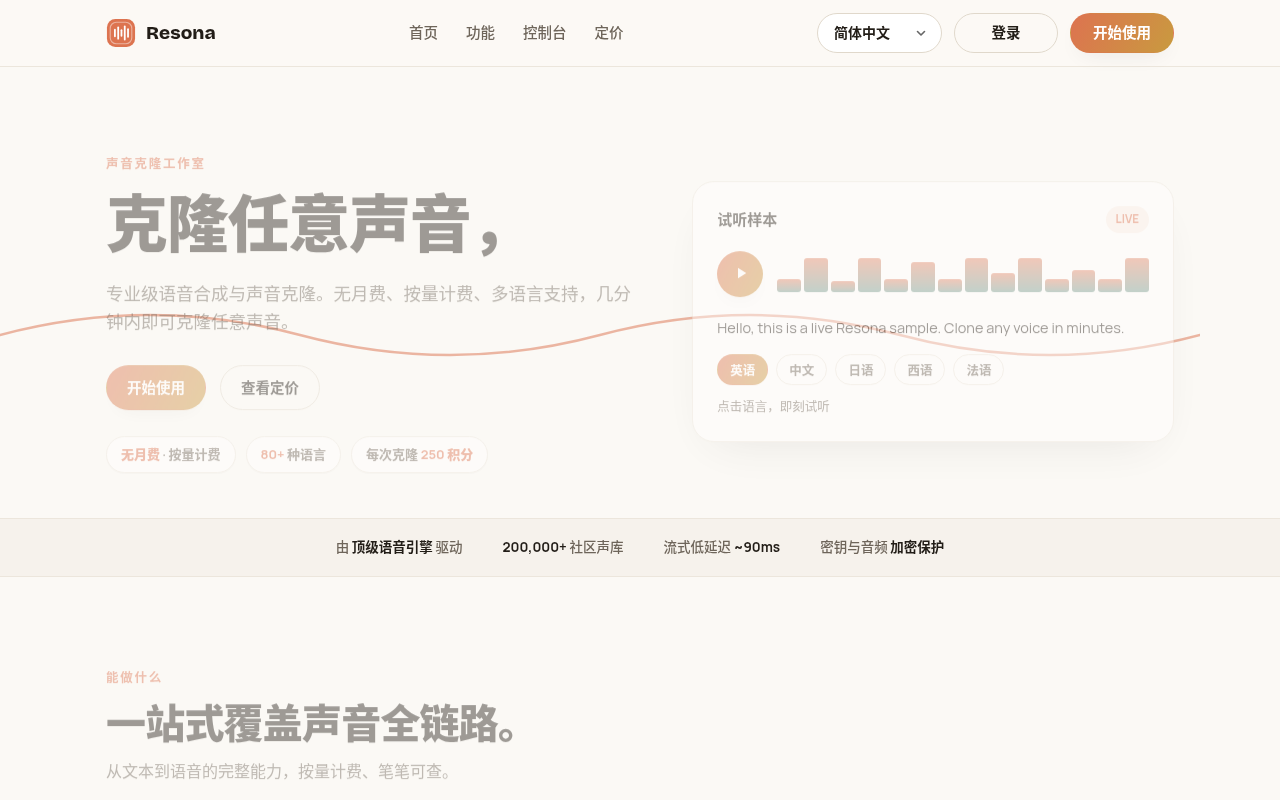Click the 流式低延迟 ~90ms text

click(722, 547)
